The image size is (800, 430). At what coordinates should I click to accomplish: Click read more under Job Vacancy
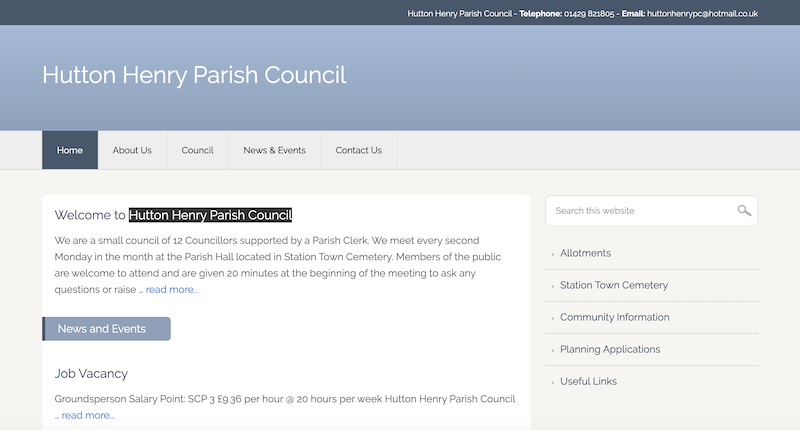(88, 415)
